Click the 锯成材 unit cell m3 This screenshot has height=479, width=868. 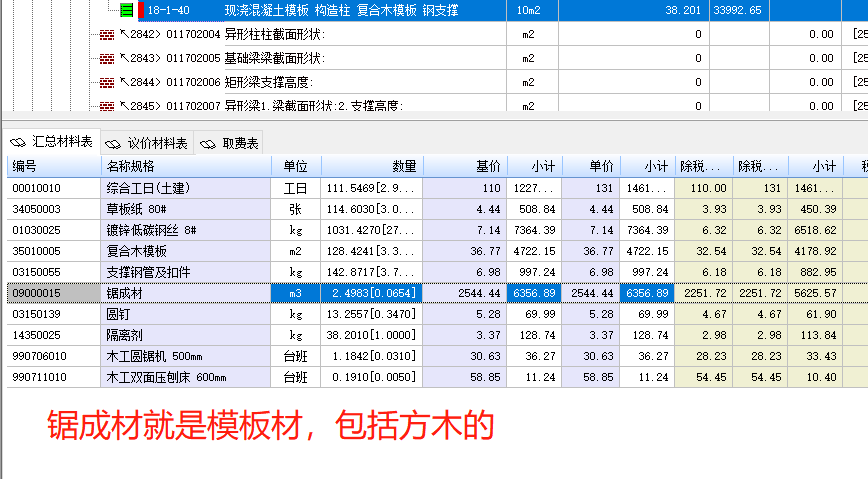tap(296, 293)
